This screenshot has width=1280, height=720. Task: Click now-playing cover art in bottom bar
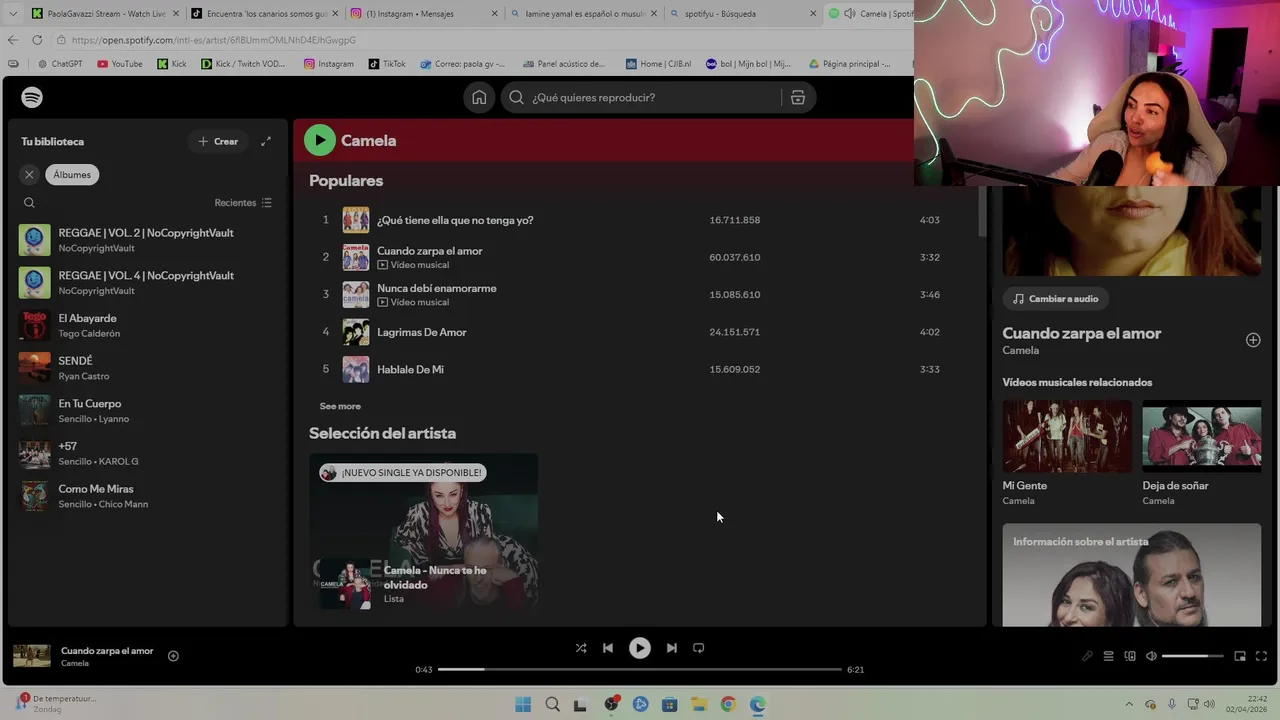coord(32,656)
